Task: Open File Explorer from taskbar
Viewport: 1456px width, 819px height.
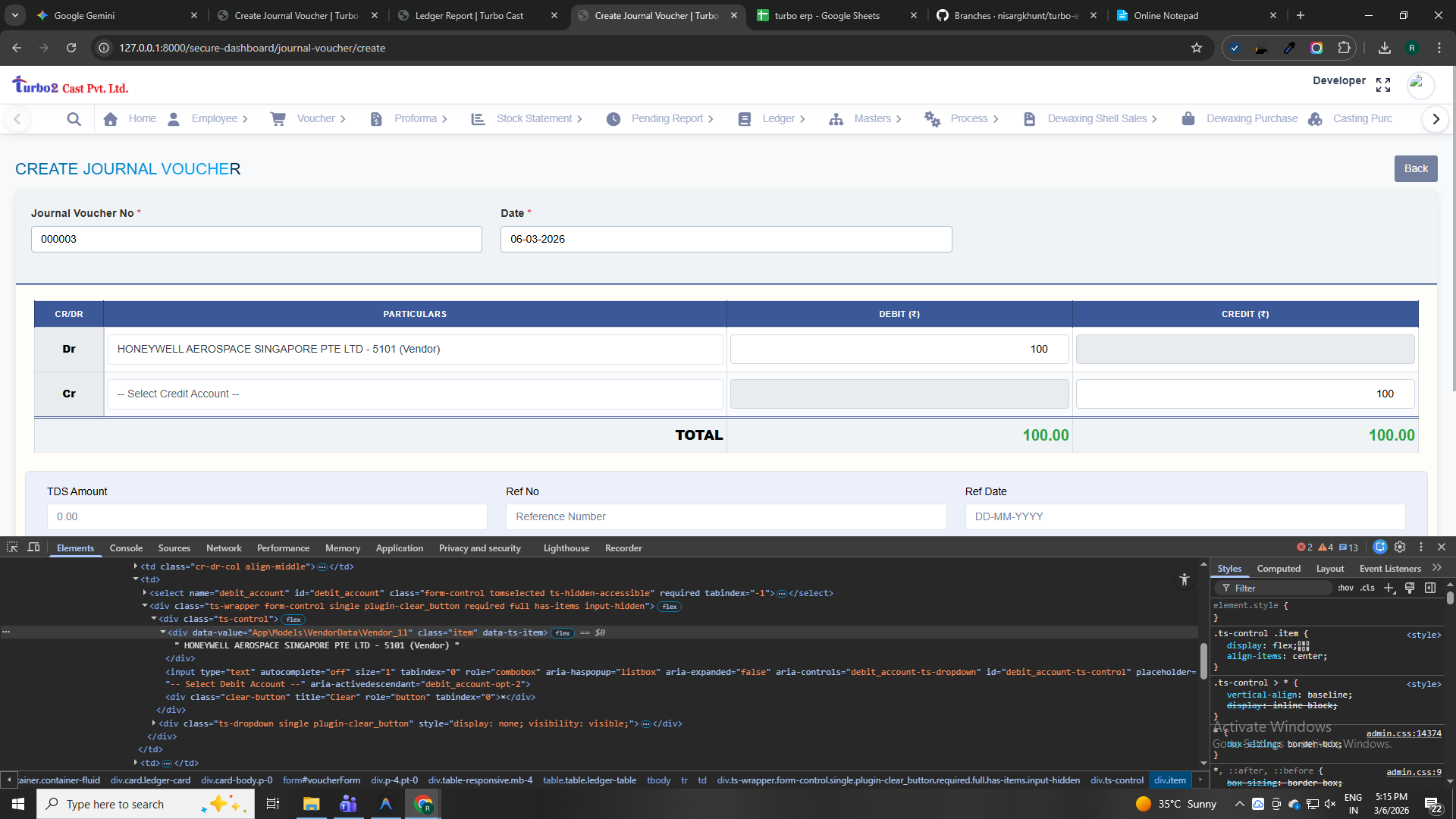Action: tap(311, 804)
